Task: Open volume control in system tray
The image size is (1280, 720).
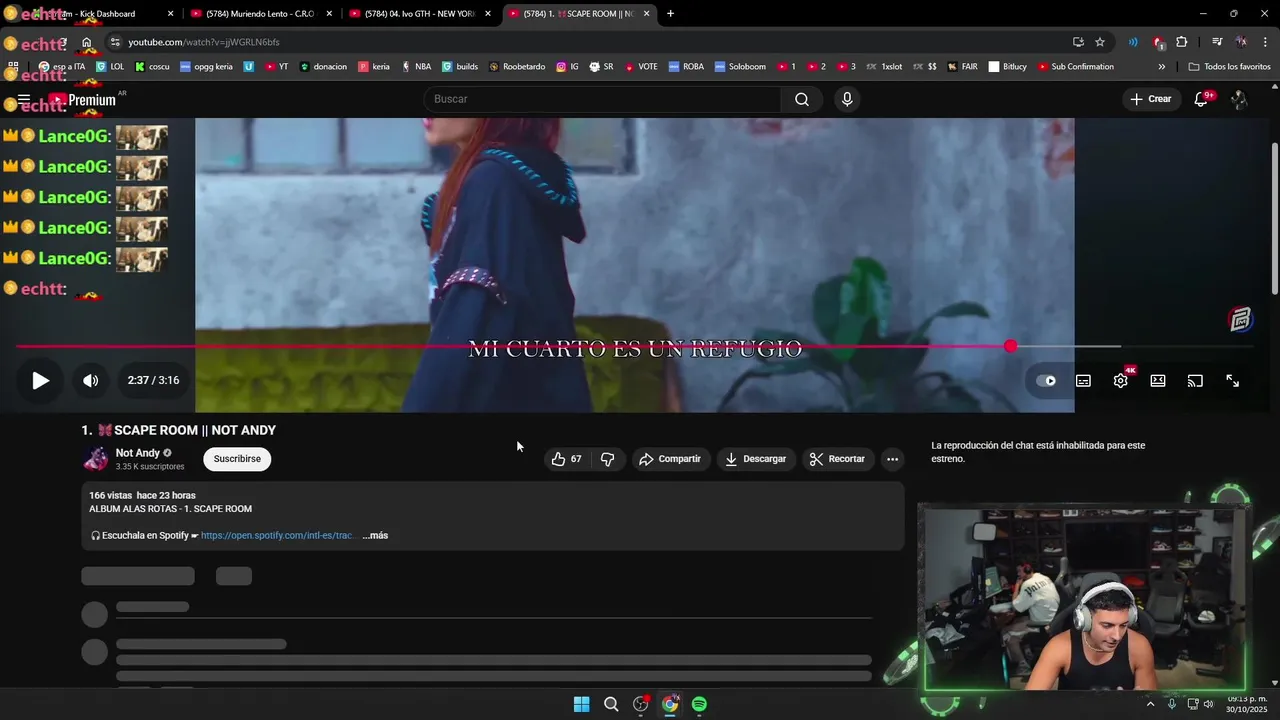Action: (x=1208, y=704)
